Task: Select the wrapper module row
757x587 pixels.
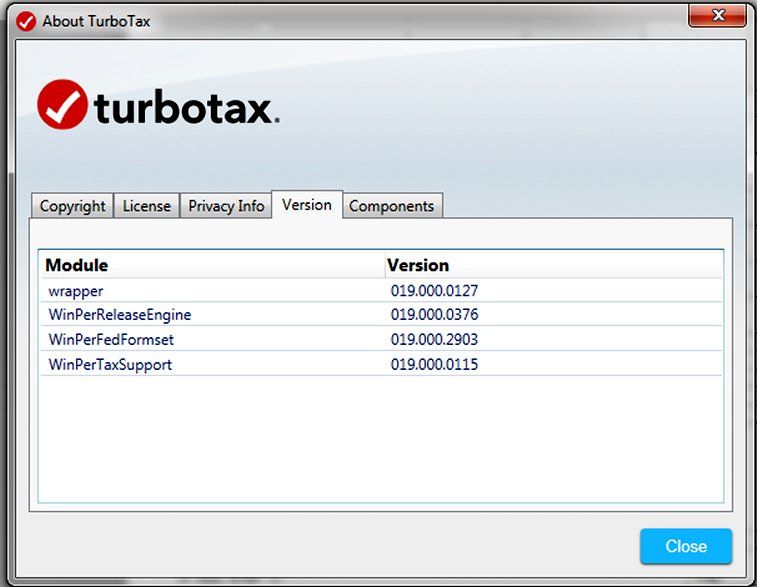Action: pyautogui.click(x=381, y=291)
